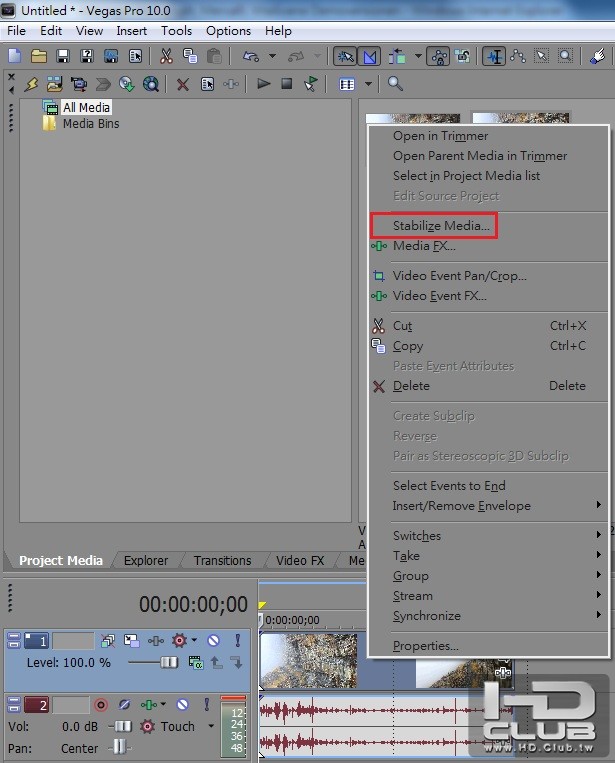Remove selected media with red X

[x=182, y=85]
